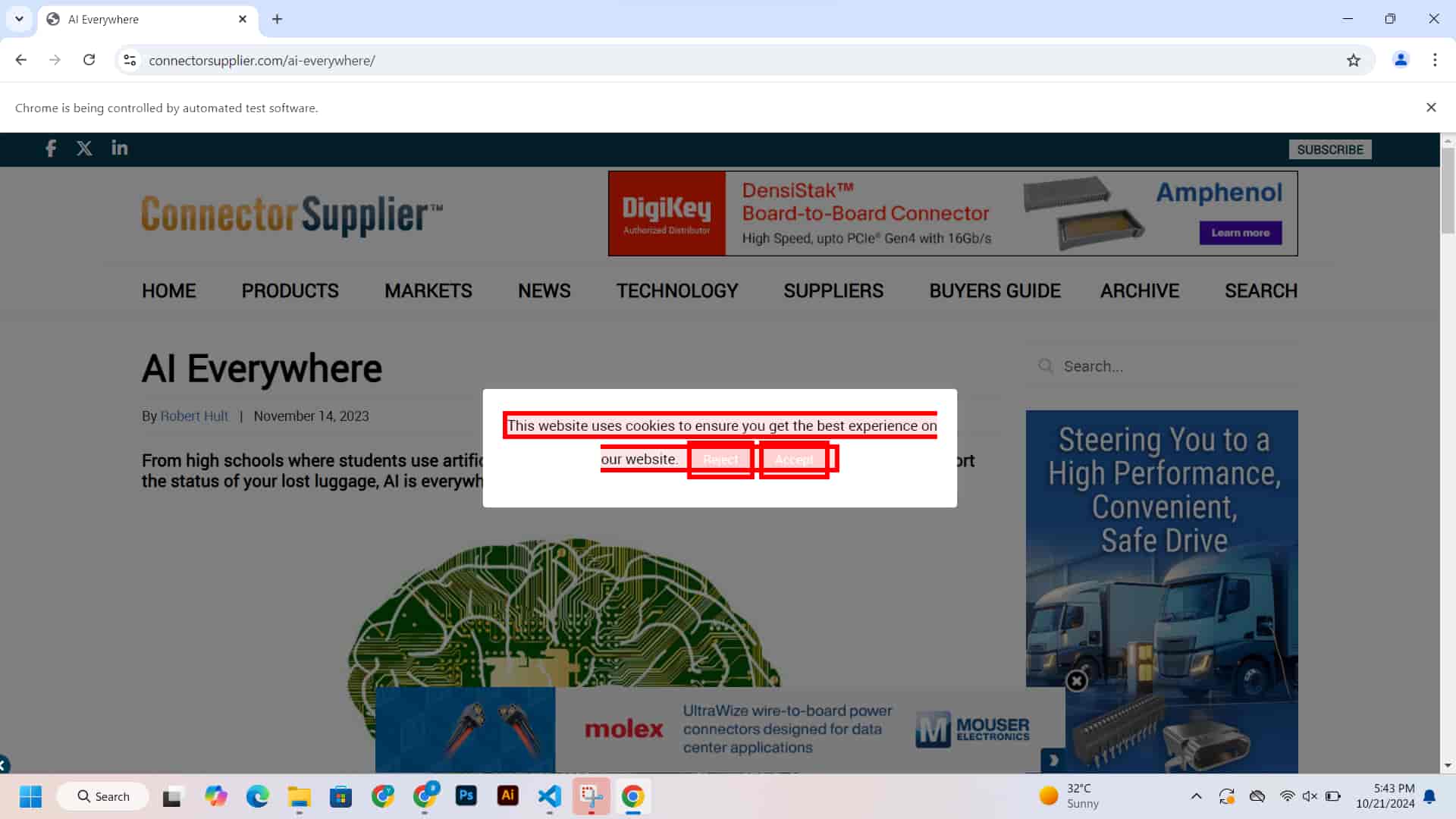This screenshot has width=1456, height=819.
Task: Show hidden system tray icons chevron
Action: tap(1196, 796)
